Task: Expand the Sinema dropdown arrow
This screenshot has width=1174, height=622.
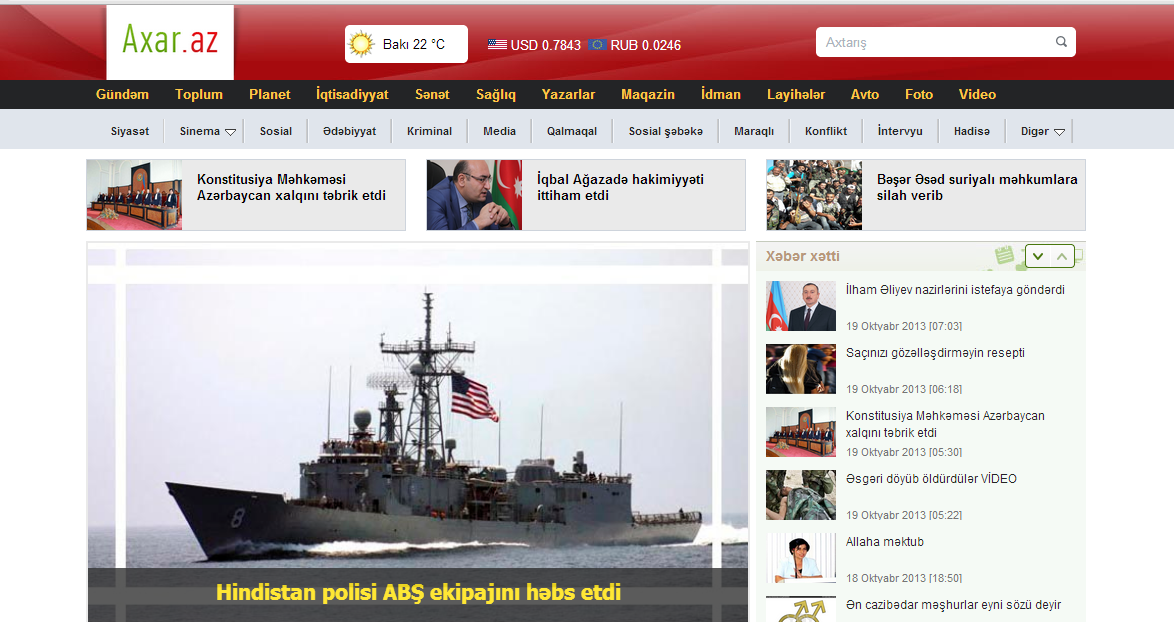Action: tap(230, 132)
